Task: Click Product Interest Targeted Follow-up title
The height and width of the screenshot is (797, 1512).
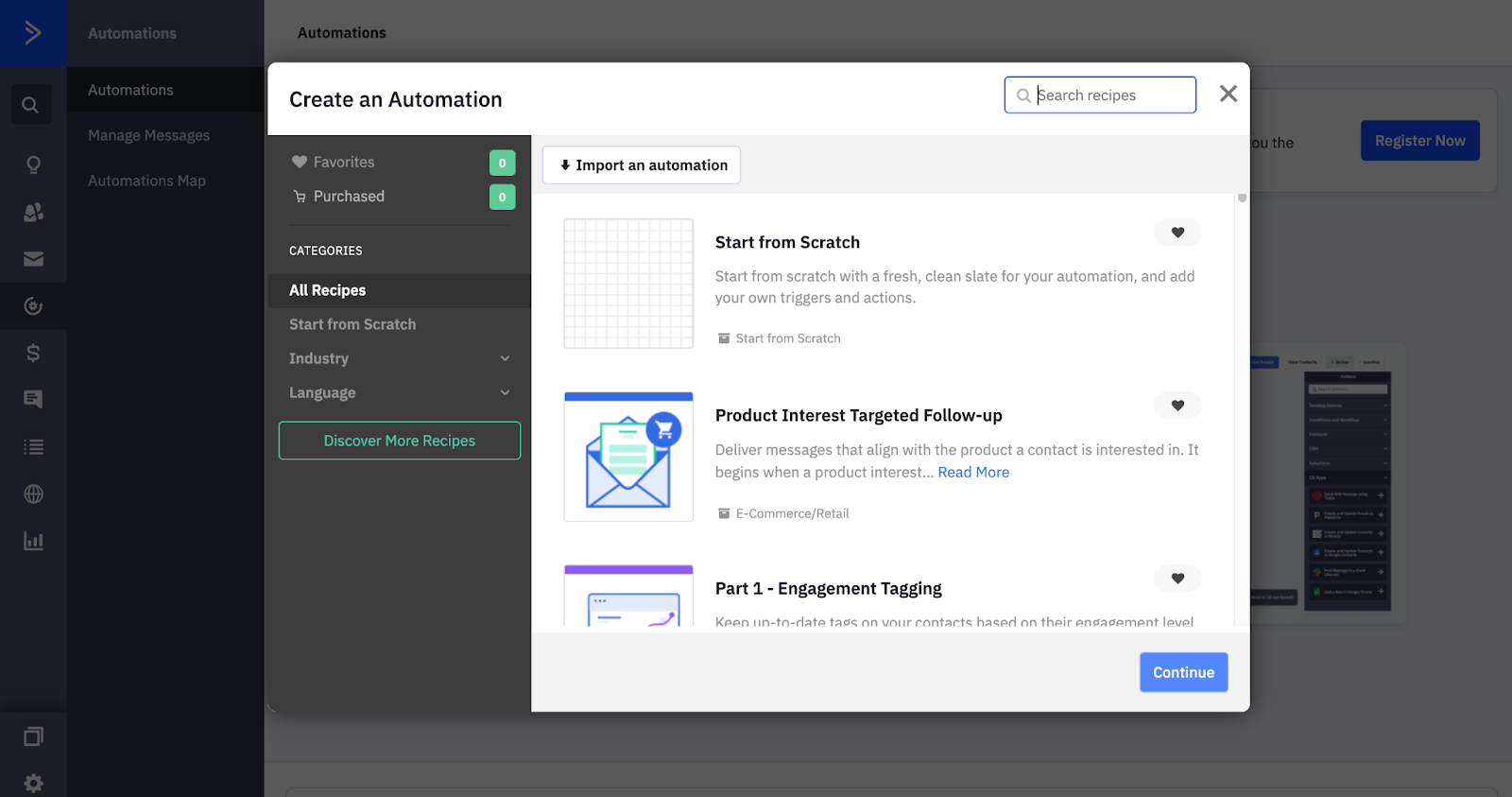Action: point(859,415)
